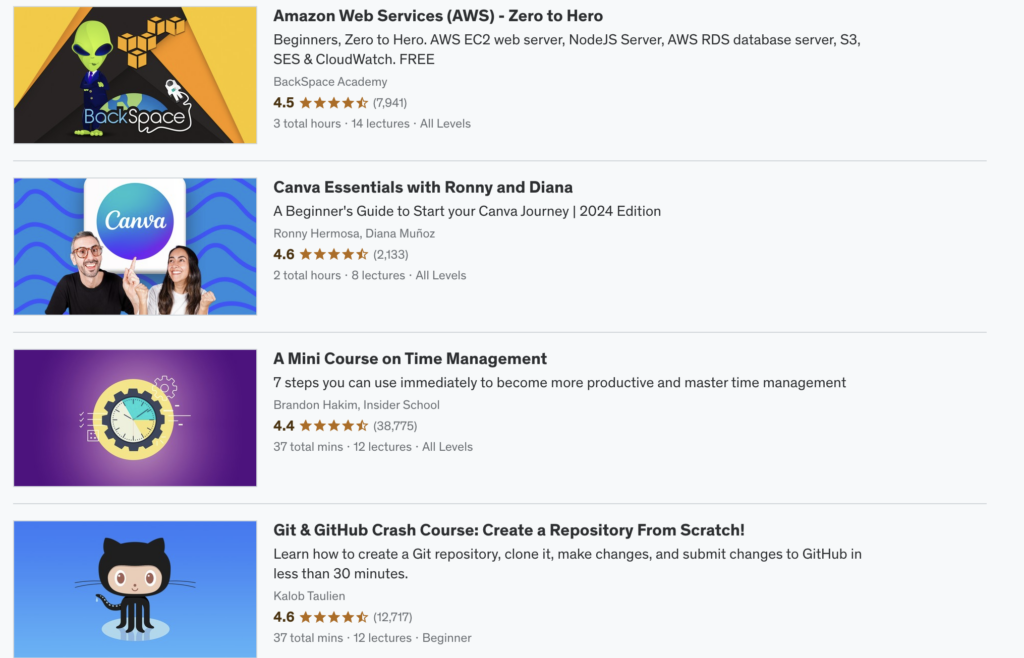Open 'Canva Essentials with Ronny and Diana' title

click(423, 188)
